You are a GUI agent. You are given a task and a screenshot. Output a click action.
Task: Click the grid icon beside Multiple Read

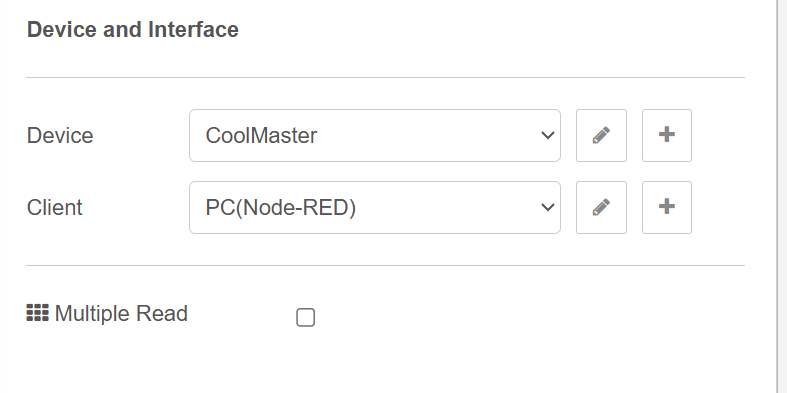[38, 313]
